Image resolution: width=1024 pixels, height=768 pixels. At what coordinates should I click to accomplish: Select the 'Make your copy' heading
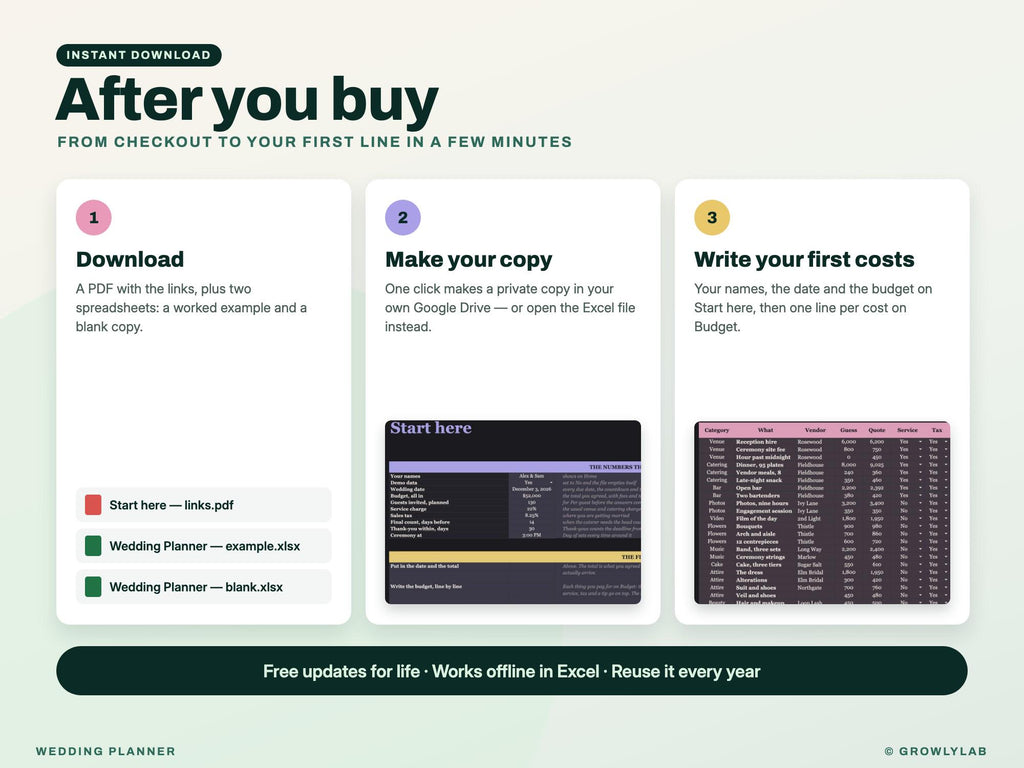point(469,260)
